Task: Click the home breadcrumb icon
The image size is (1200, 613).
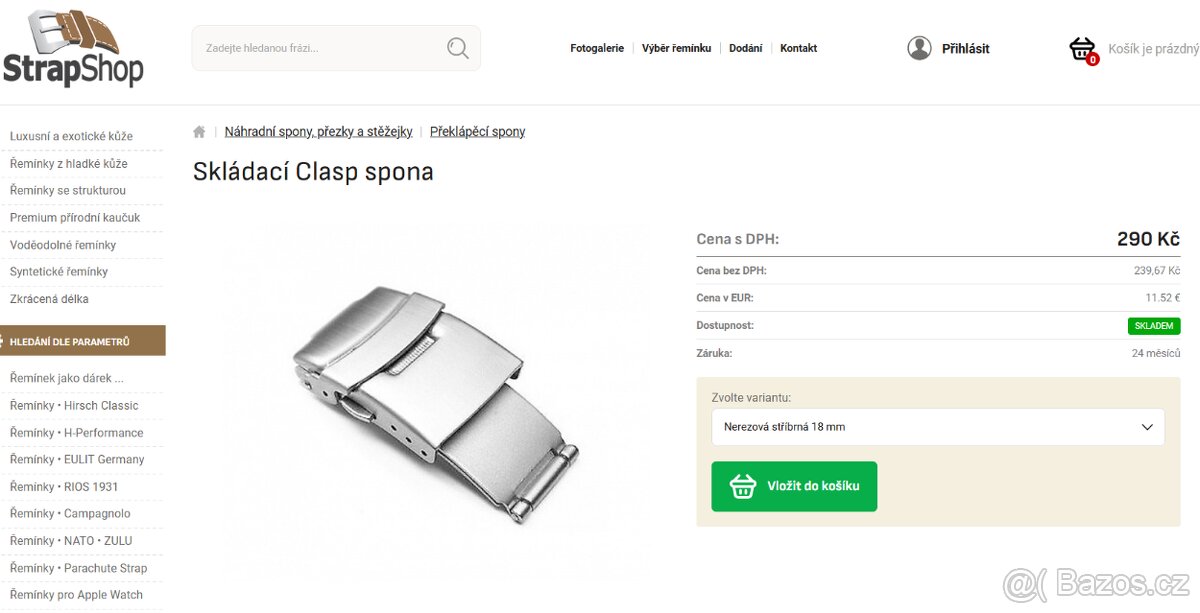Action: (199, 132)
